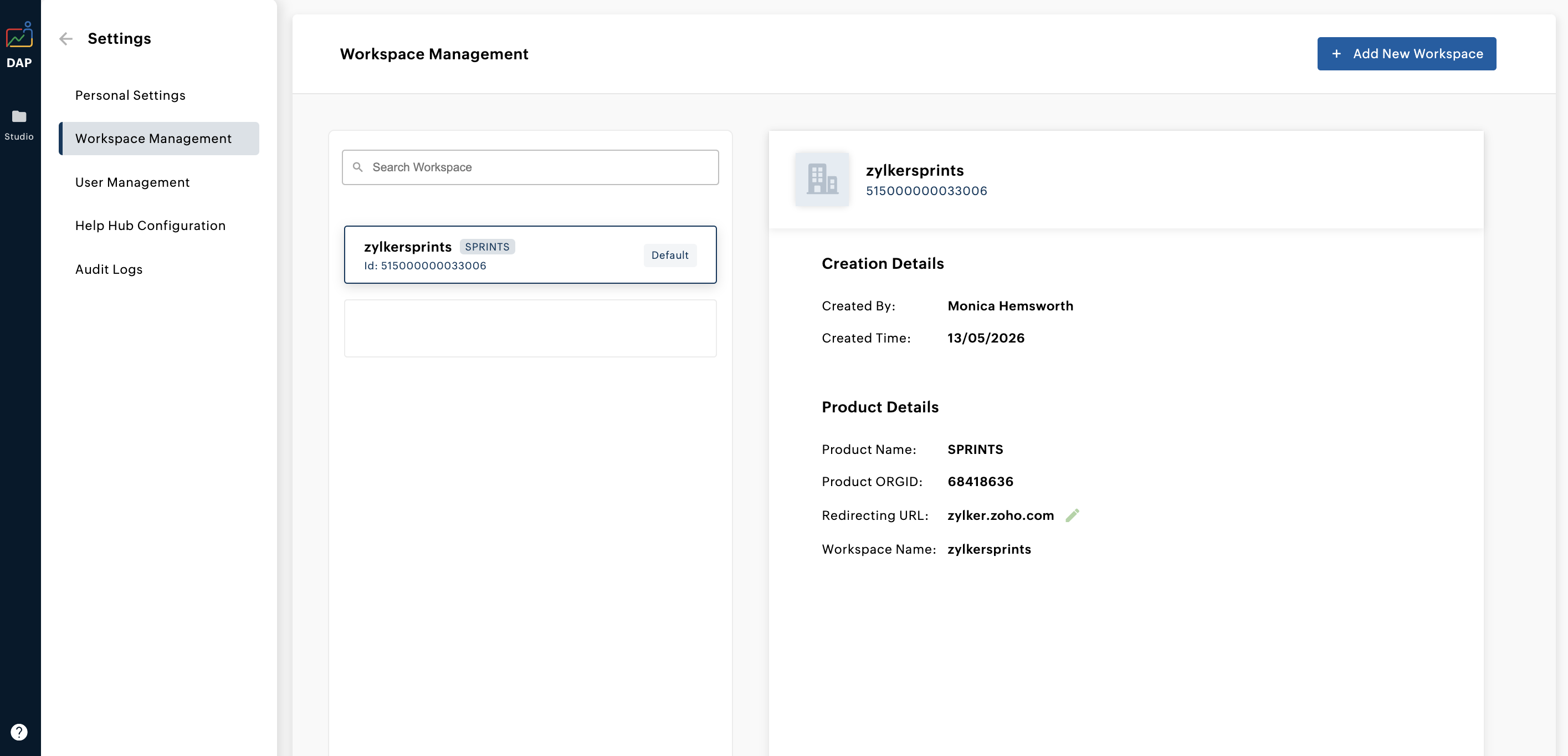Click the Workspace Name value zylkersprints
This screenshot has height=756, width=1568.
coord(988,550)
